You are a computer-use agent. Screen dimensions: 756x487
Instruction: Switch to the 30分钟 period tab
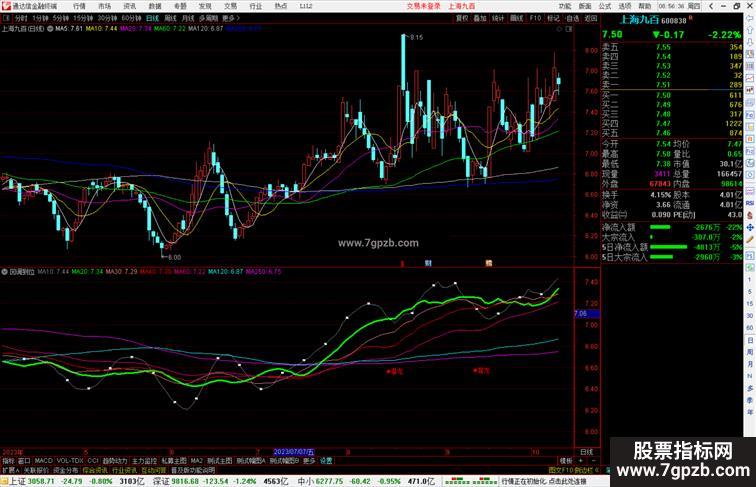click(x=107, y=18)
